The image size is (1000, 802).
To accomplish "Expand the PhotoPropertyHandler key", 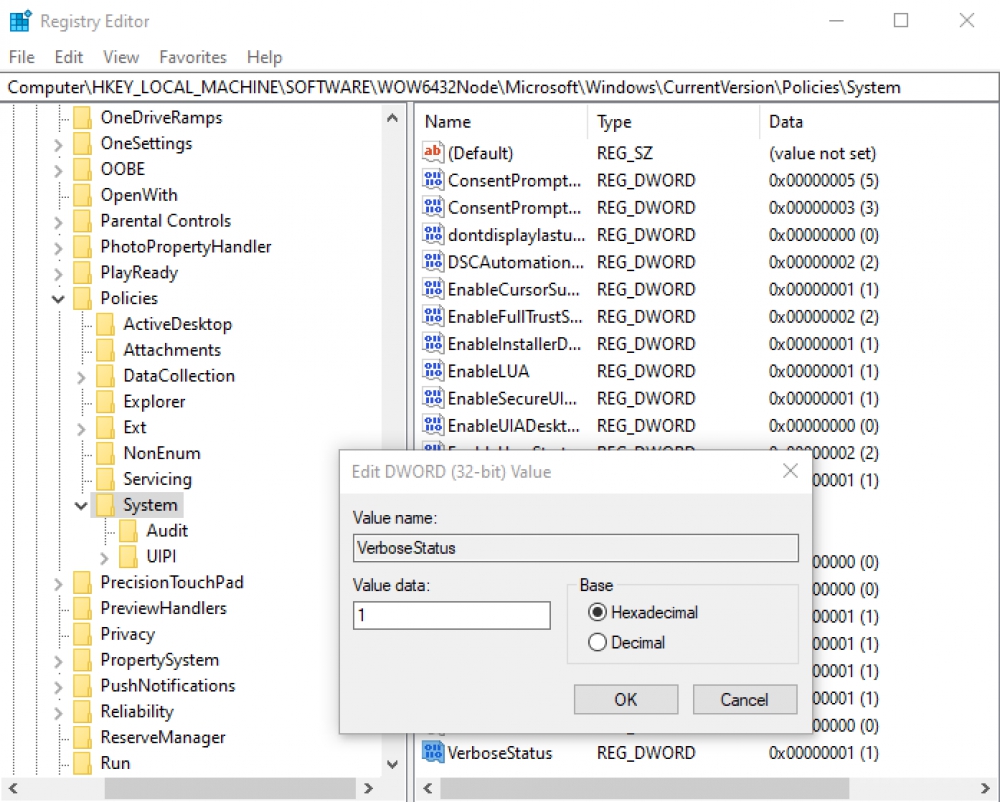I will pyautogui.click(x=59, y=248).
